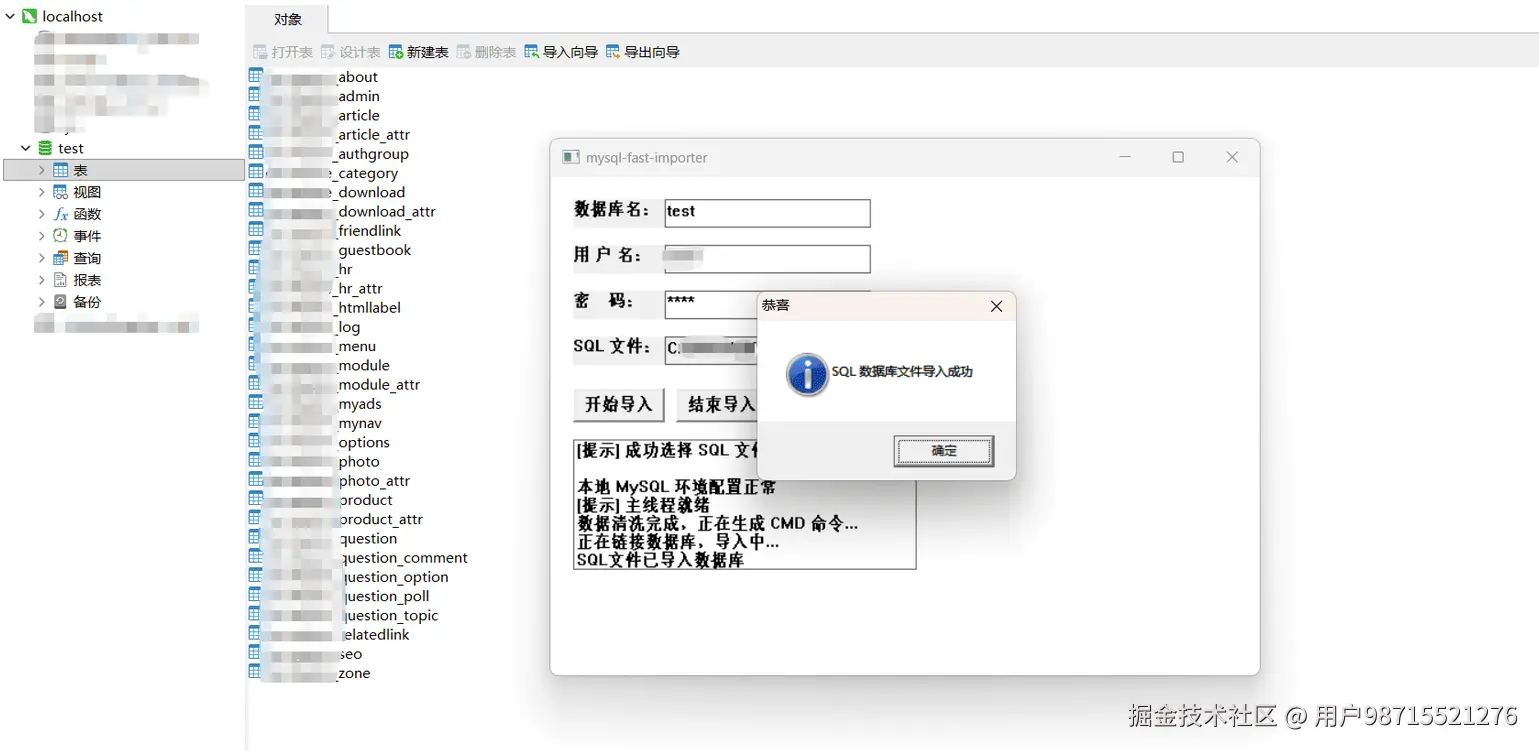Expand the 函数 tree node

[41, 214]
